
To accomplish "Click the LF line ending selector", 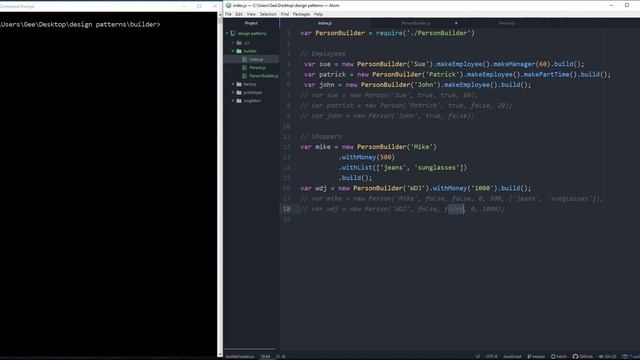I will 478,356.
